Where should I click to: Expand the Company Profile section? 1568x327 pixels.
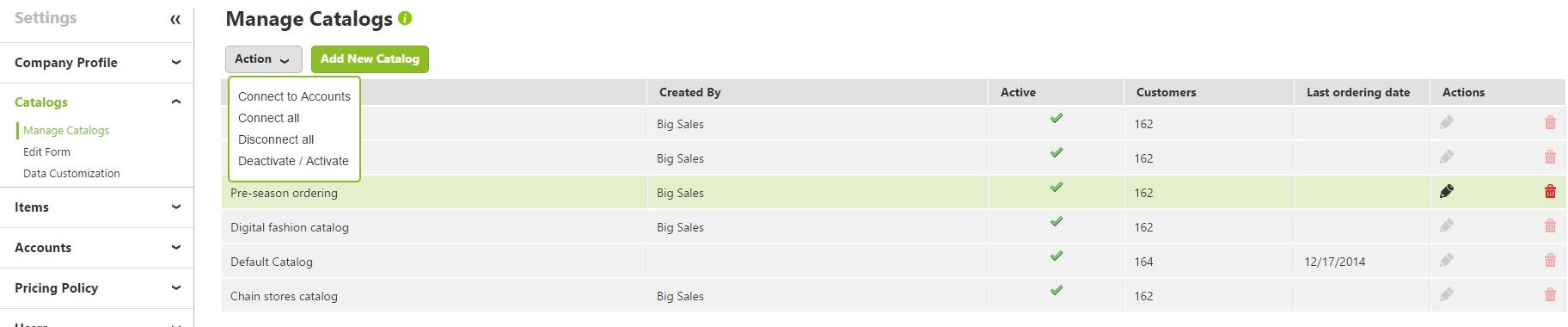pyautogui.click(x=96, y=63)
